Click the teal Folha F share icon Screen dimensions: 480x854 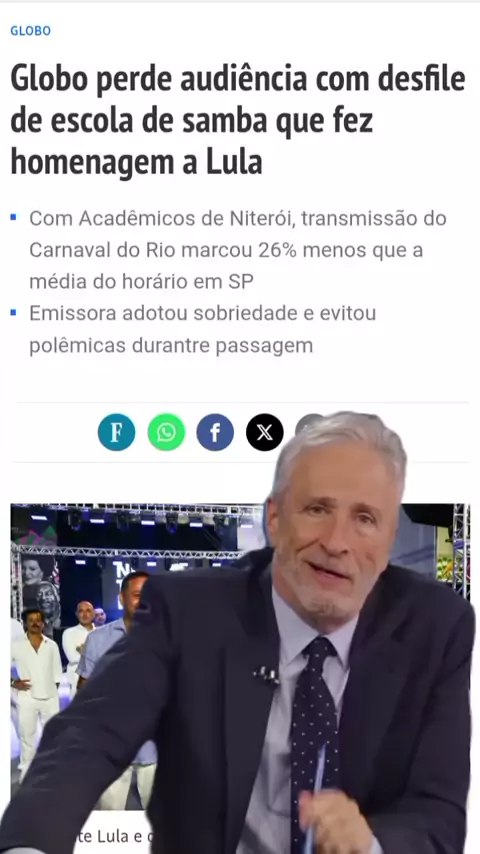[117, 432]
